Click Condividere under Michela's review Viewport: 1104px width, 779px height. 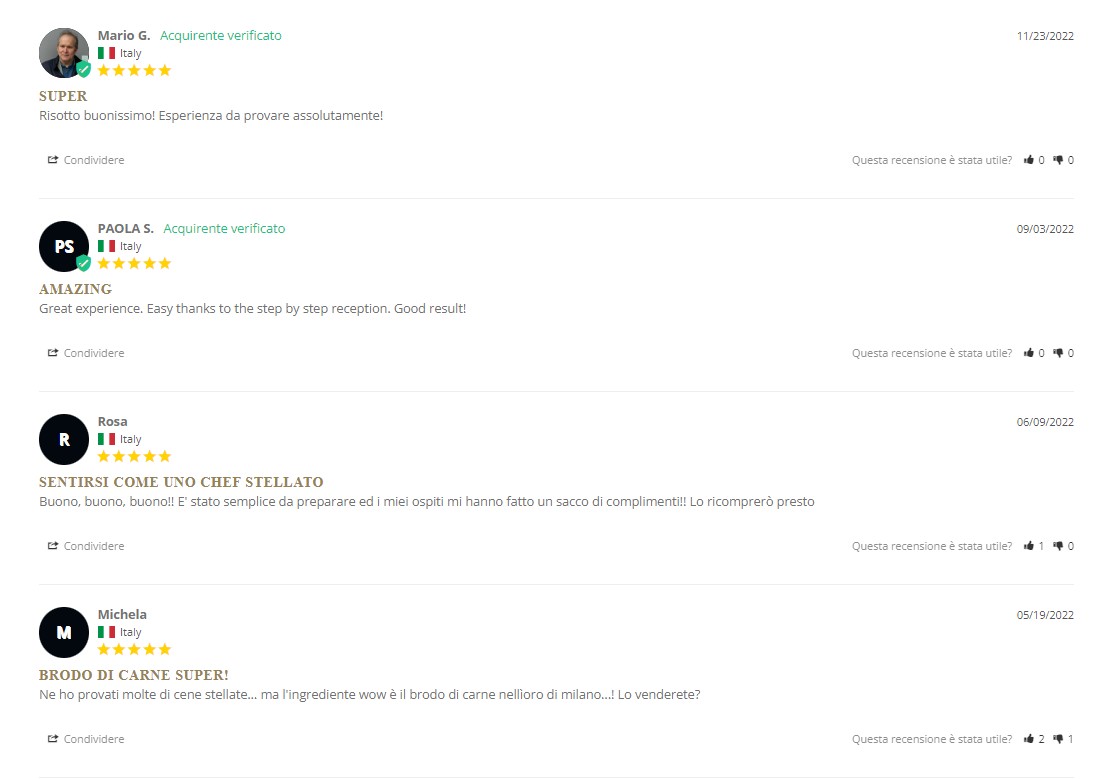click(86, 739)
